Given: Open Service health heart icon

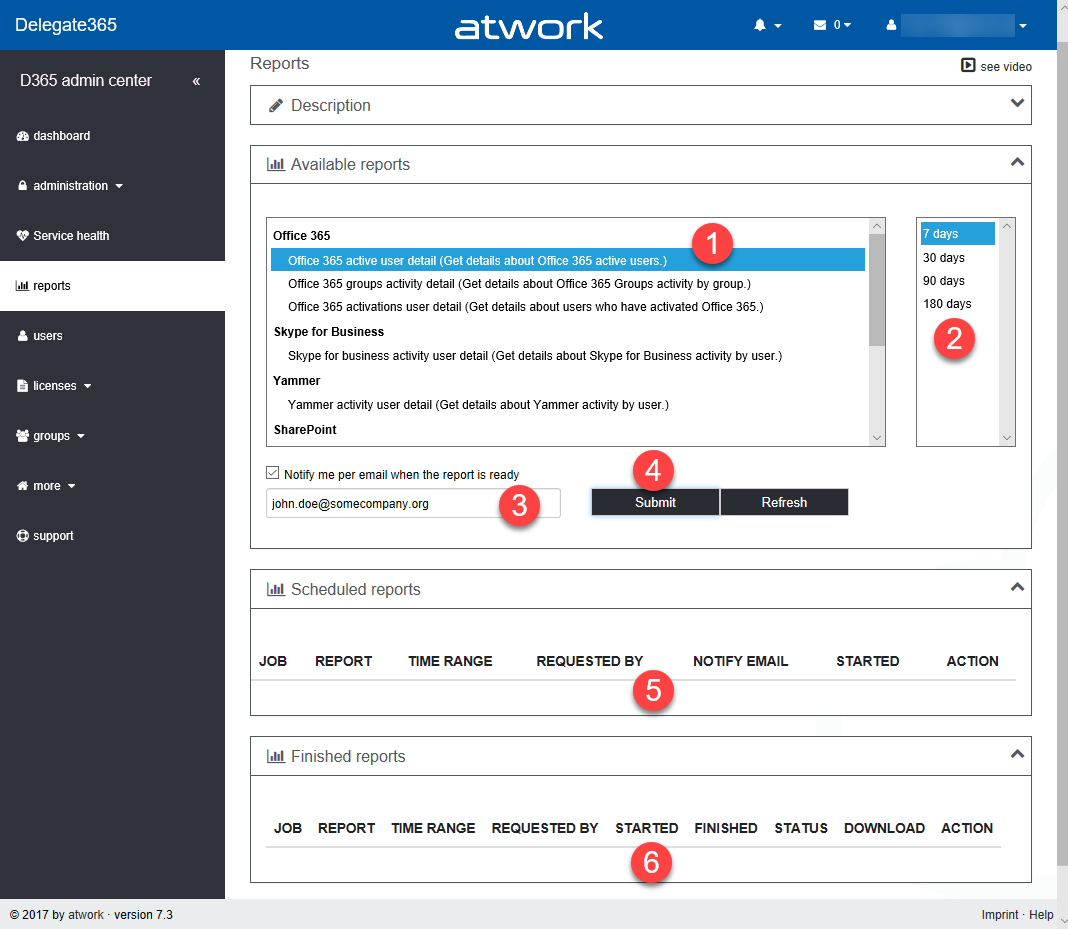Looking at the screenshot, I should coord(23,236).
